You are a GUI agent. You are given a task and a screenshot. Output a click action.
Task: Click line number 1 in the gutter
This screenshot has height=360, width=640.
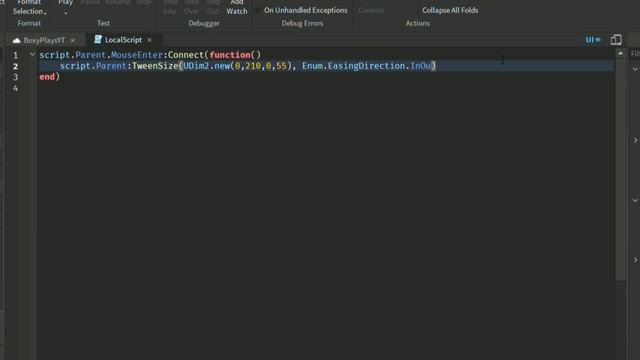[x=16, y=55]
